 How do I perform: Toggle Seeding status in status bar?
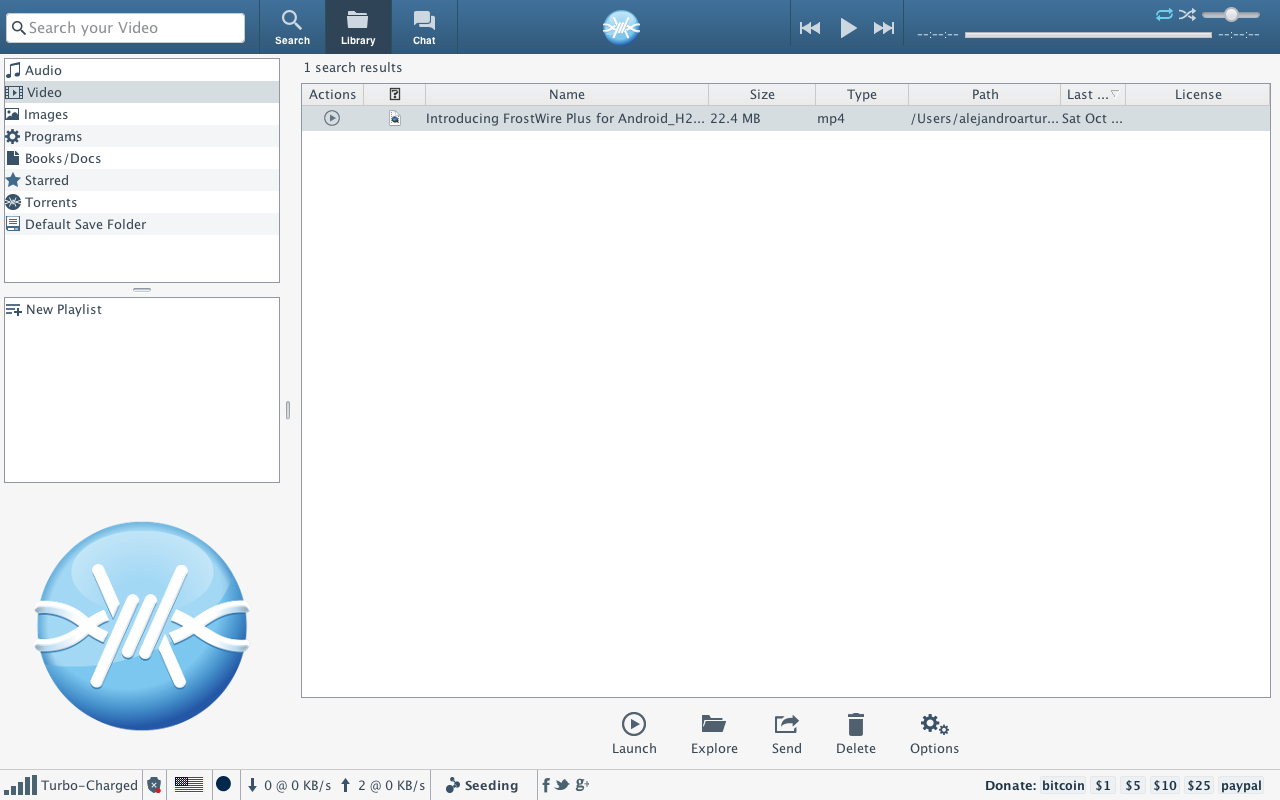tap(482, 785)
